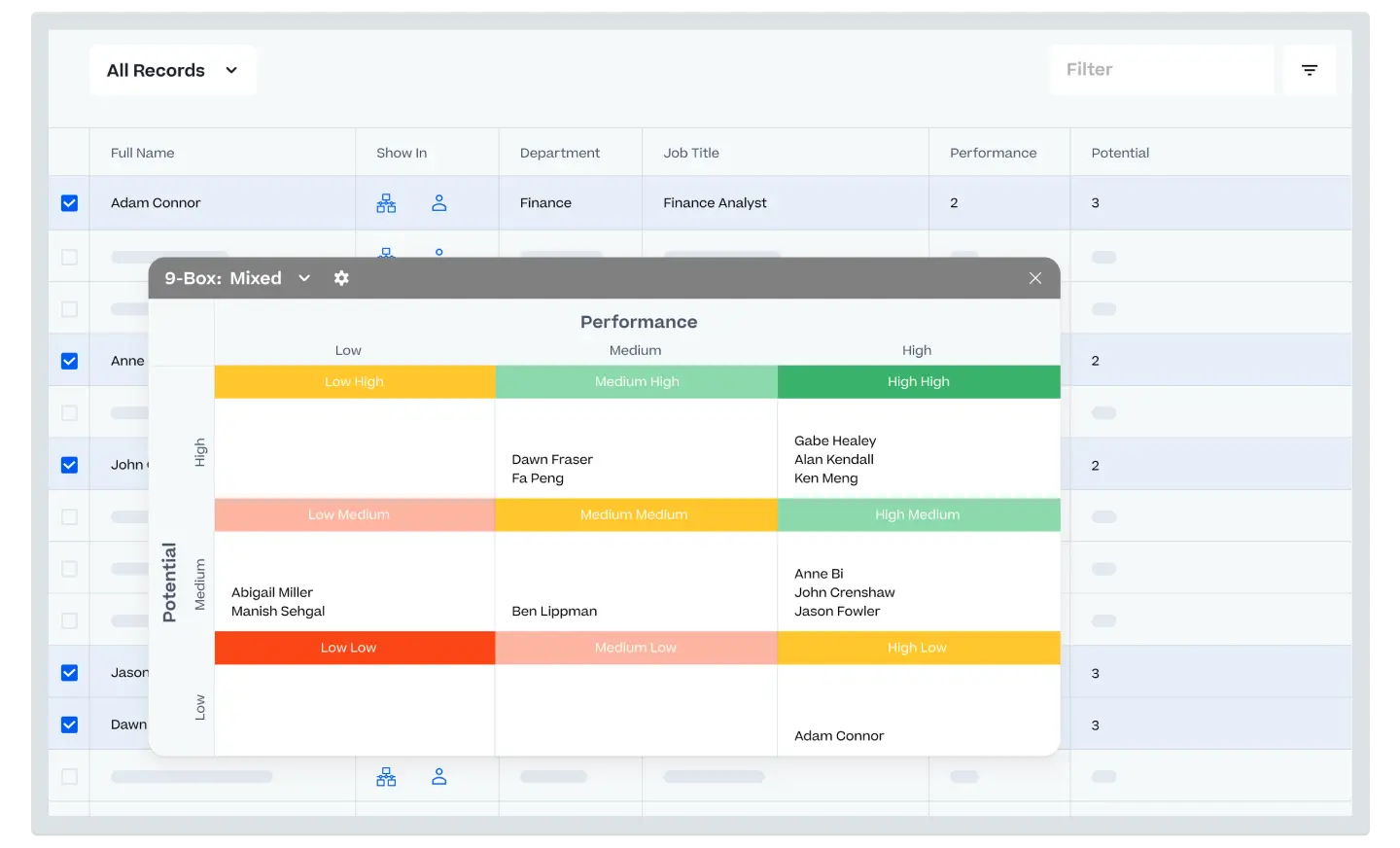The image size is (1400, 848).
Task: Uncheck the checkbox in Anne's row
Action: coord(69,361)
